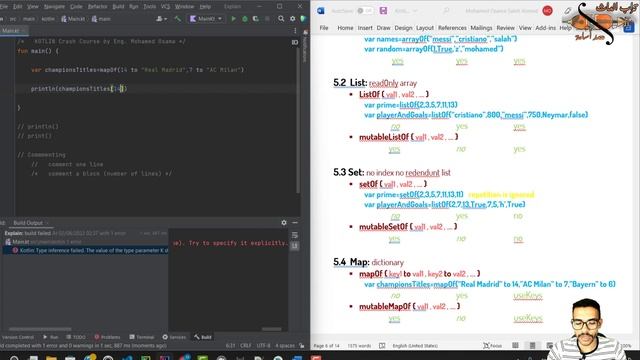Image resolution: width=640 pixels, height=360 pixels.
Task: Click the kotlin breadcrumb in navigation bar
Action: [x=48, y=19]
